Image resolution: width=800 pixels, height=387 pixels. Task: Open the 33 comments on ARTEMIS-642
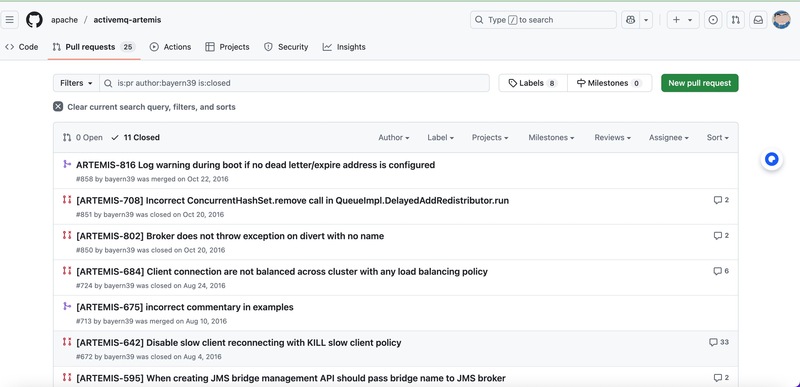(x=719, y=342)
